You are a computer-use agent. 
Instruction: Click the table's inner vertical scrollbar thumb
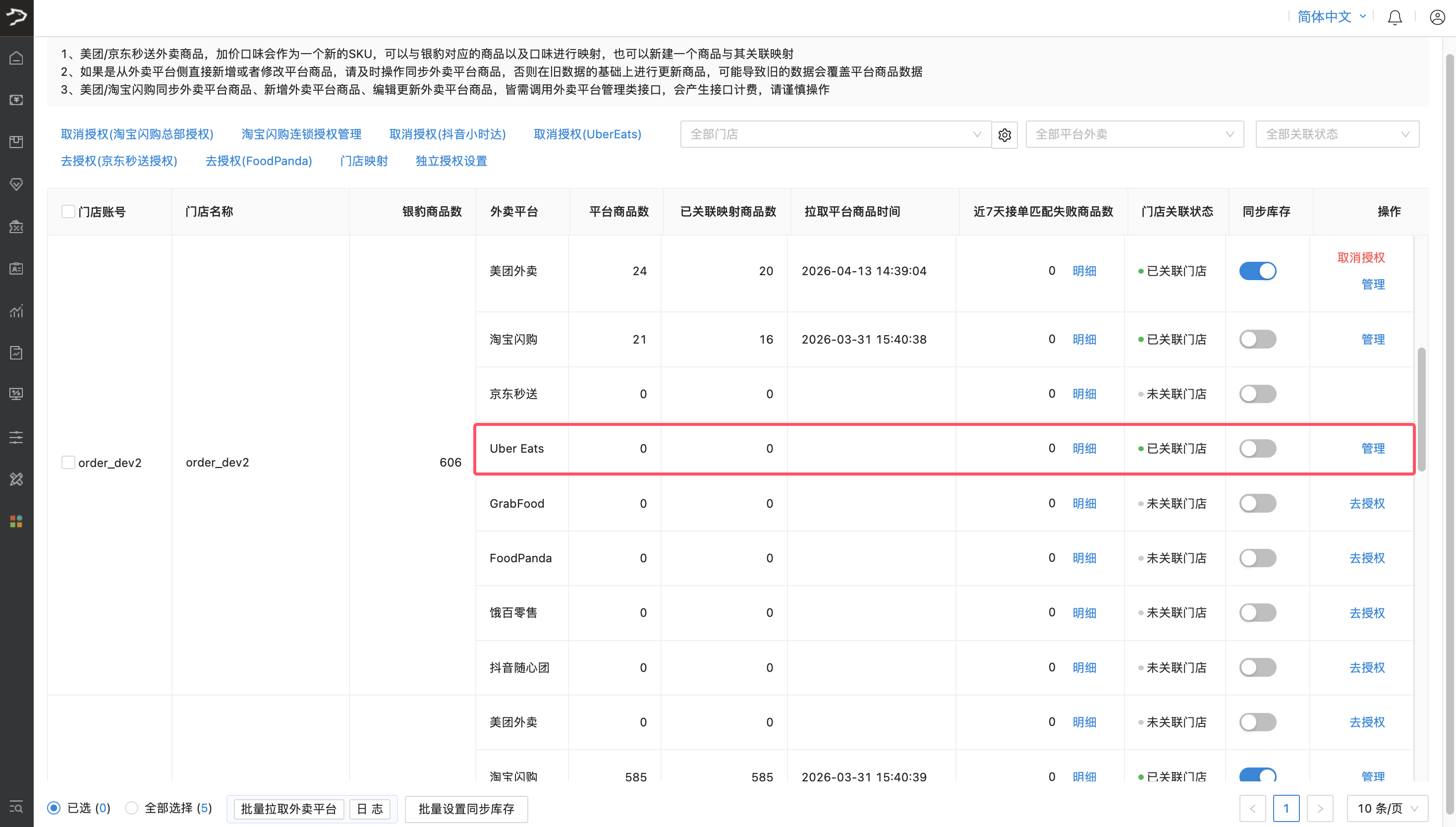[x=1421, y=410]
